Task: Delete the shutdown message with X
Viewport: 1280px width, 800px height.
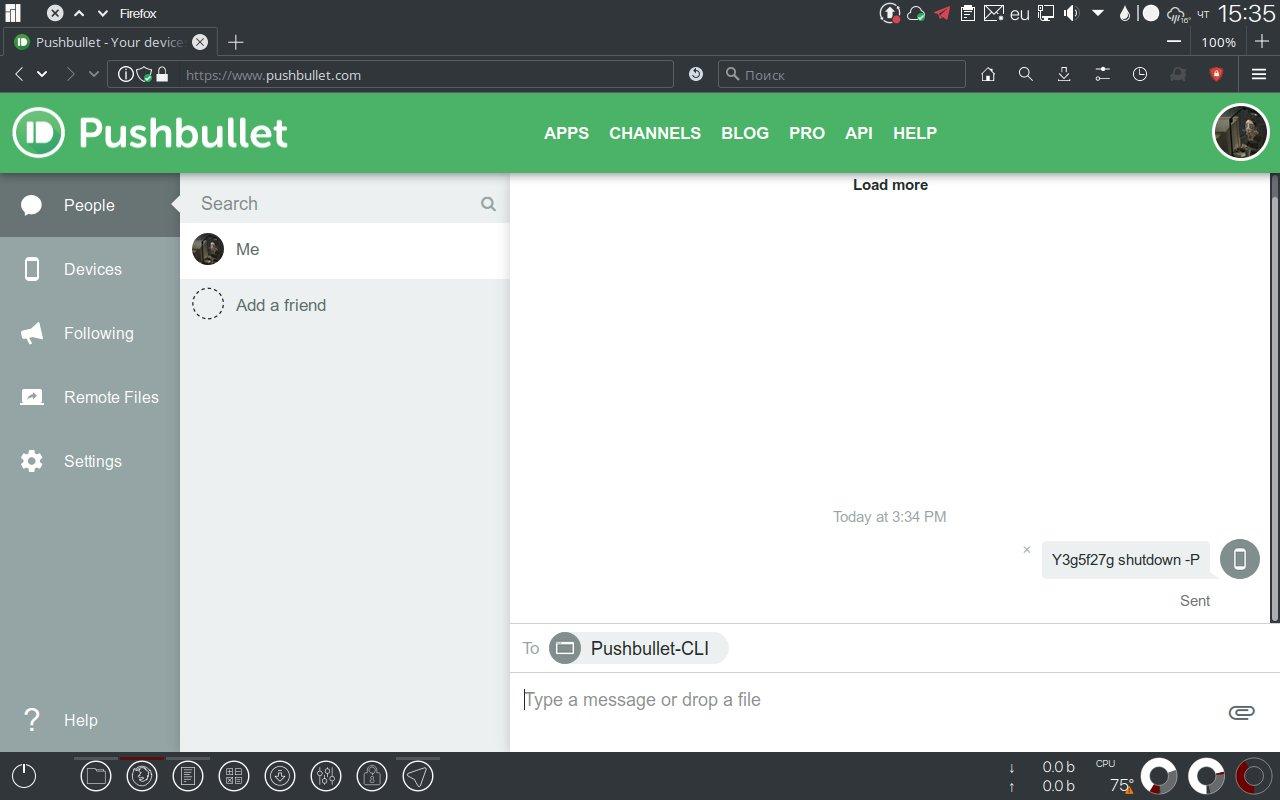Action: coord(1026,549)
